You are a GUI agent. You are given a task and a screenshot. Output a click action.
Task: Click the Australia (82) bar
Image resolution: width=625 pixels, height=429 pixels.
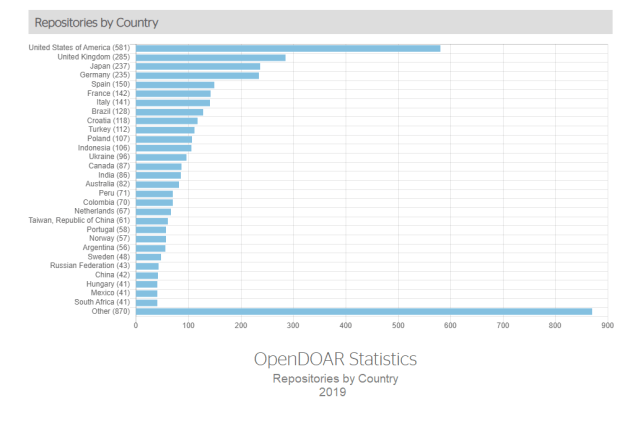pyautogui.click(x=157, y=184)
